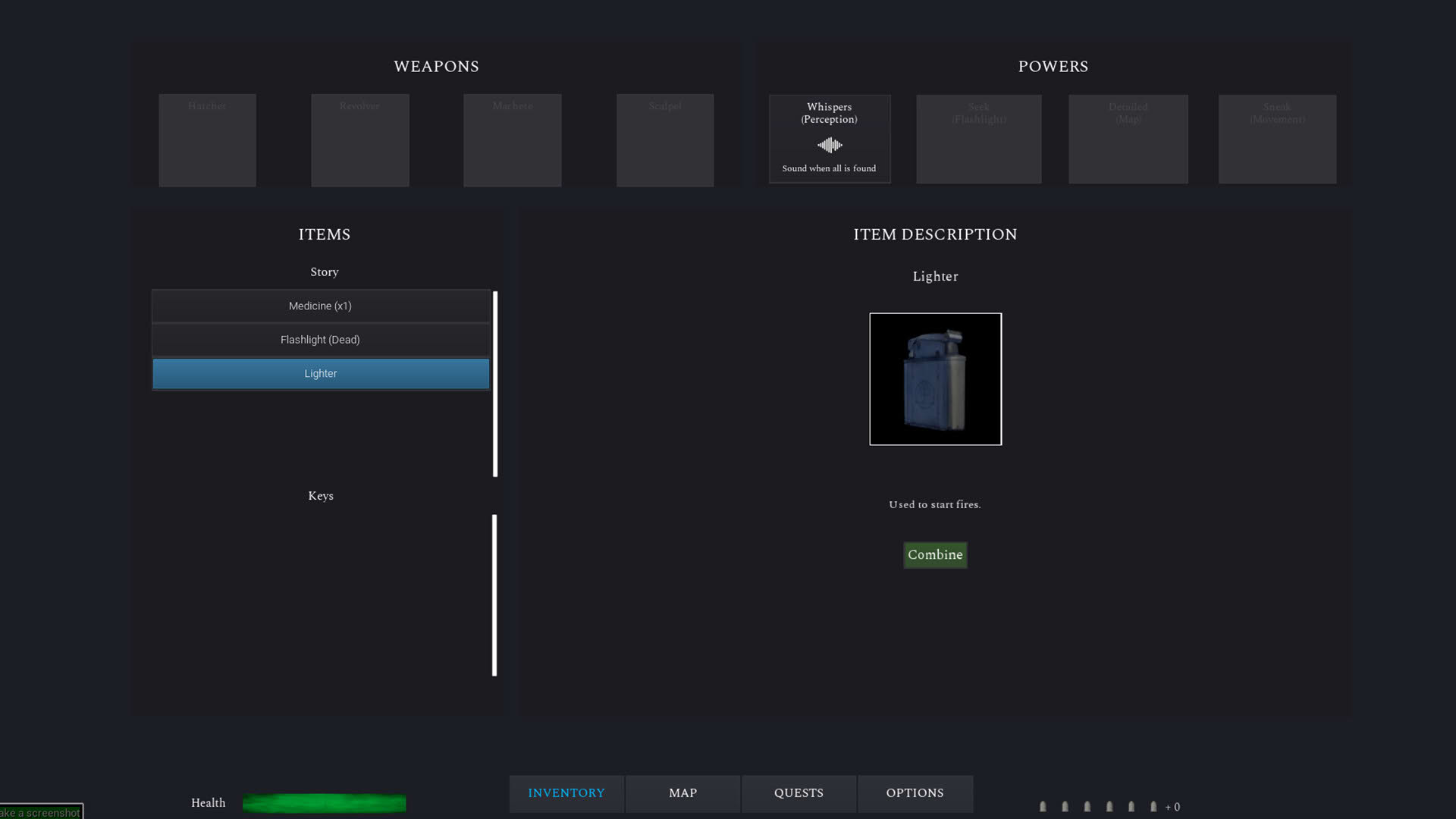Click the Keys category heading

tap(321, 496)
